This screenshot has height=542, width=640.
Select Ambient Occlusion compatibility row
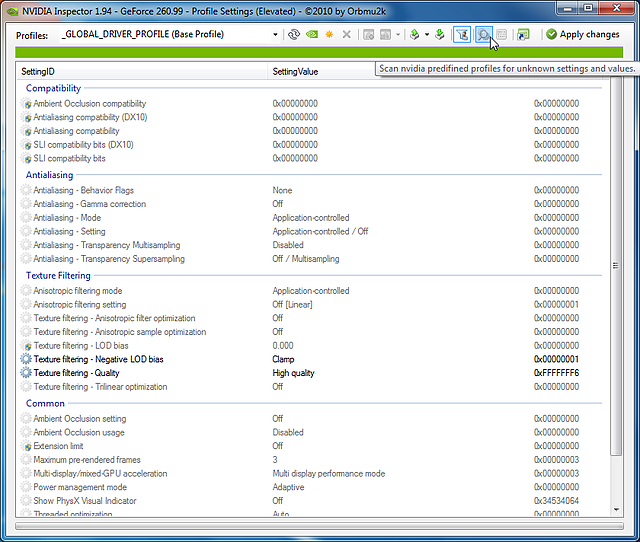(310, 104)
